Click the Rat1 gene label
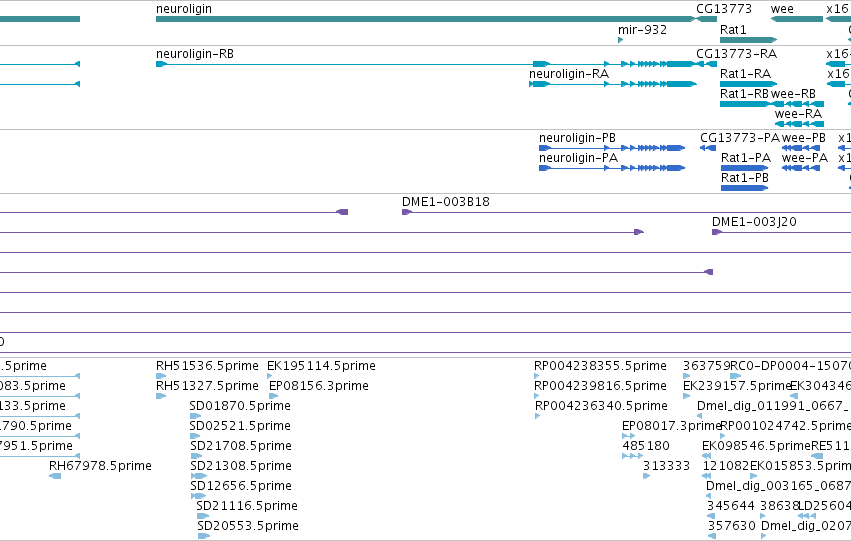851x541 pixels. click(x=733, y=29)
